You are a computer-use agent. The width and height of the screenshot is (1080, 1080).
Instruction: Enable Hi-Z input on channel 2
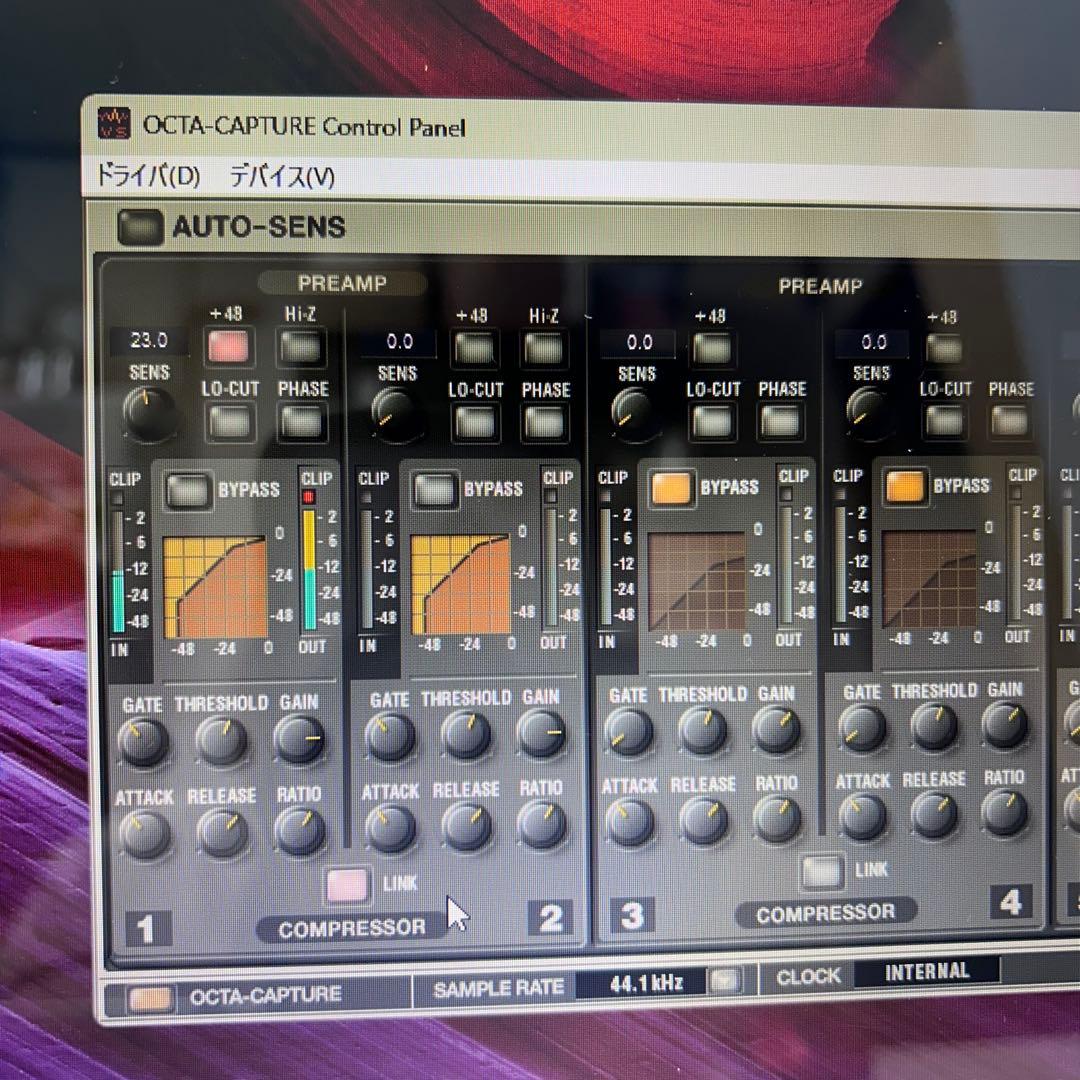(545, 348)
